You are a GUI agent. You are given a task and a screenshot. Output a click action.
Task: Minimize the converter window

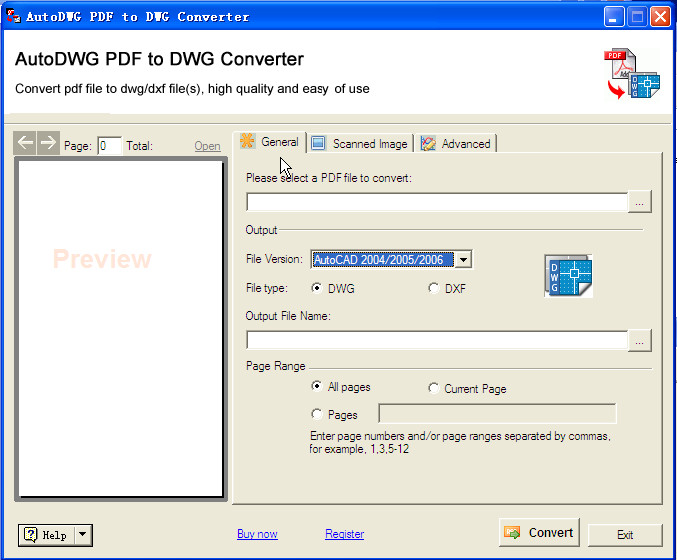(613, 17)
